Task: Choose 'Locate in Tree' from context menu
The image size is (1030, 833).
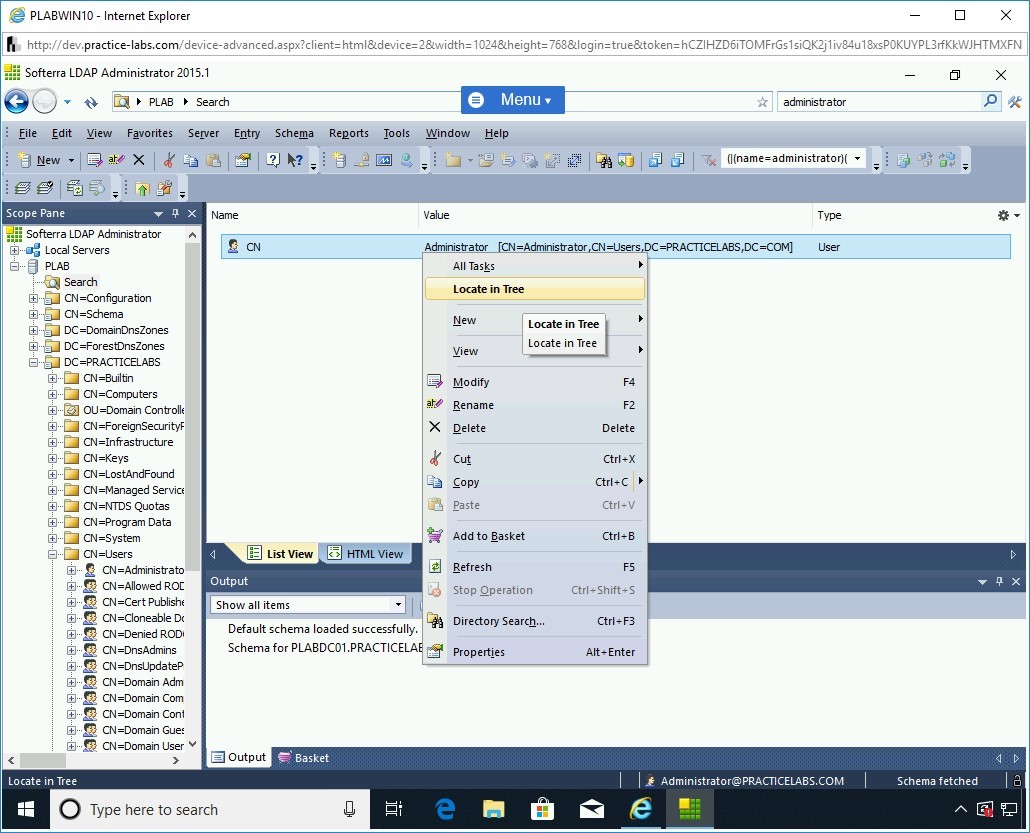Action: (x=488, y=289)
